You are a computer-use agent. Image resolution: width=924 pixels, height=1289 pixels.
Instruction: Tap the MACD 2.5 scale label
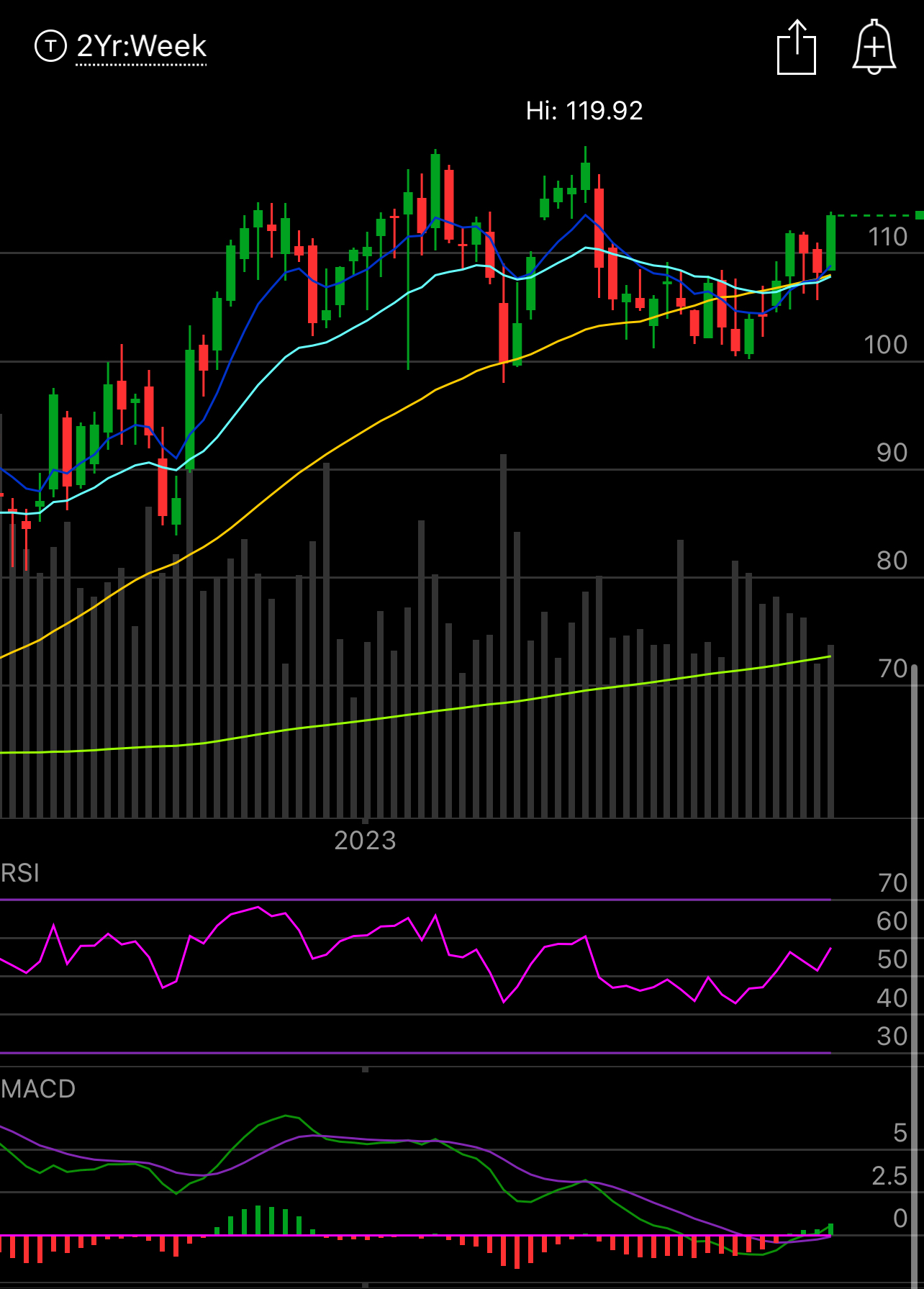pos(889,1176)
